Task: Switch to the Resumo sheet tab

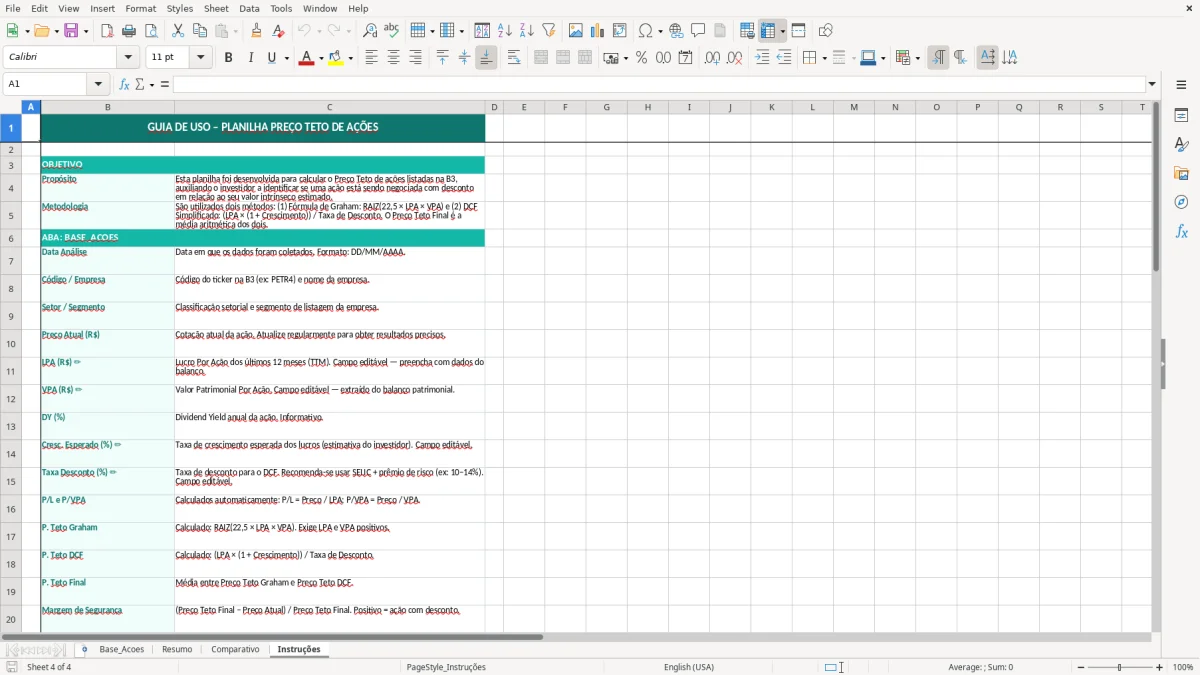Action: pos(177,650)
